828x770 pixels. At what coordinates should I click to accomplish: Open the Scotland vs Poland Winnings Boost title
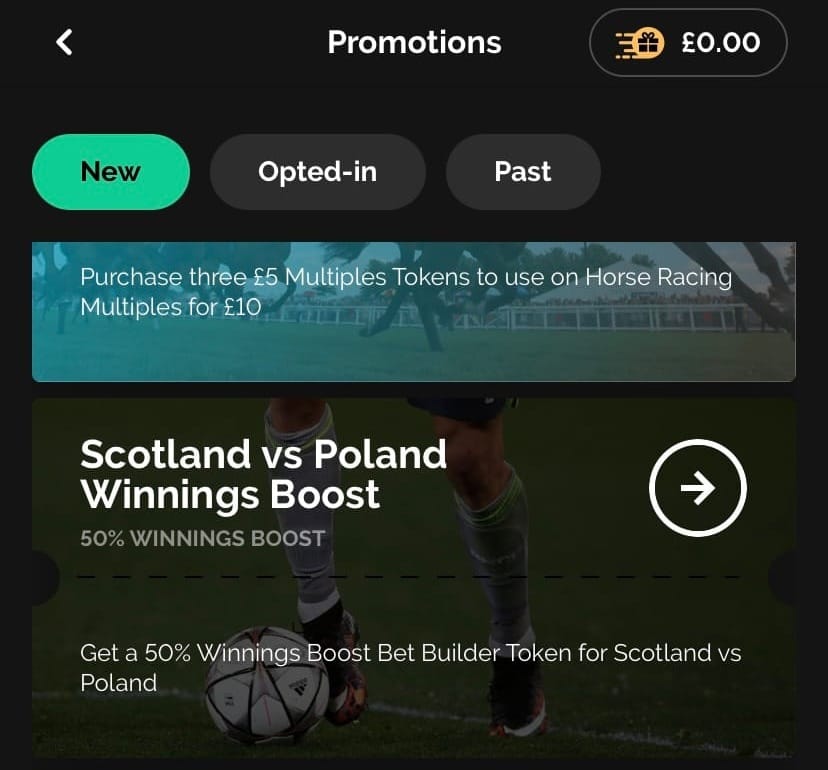click(x=264, y=474)
